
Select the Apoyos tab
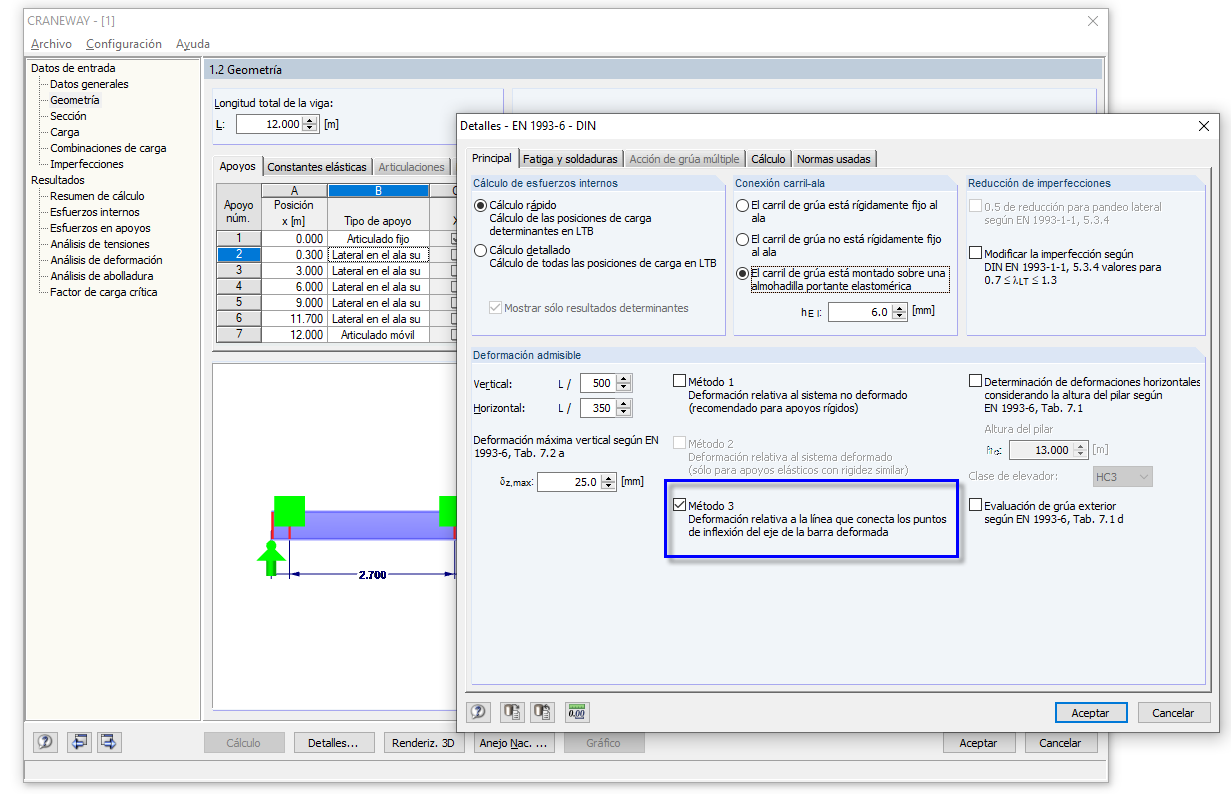tap(238, 166)
